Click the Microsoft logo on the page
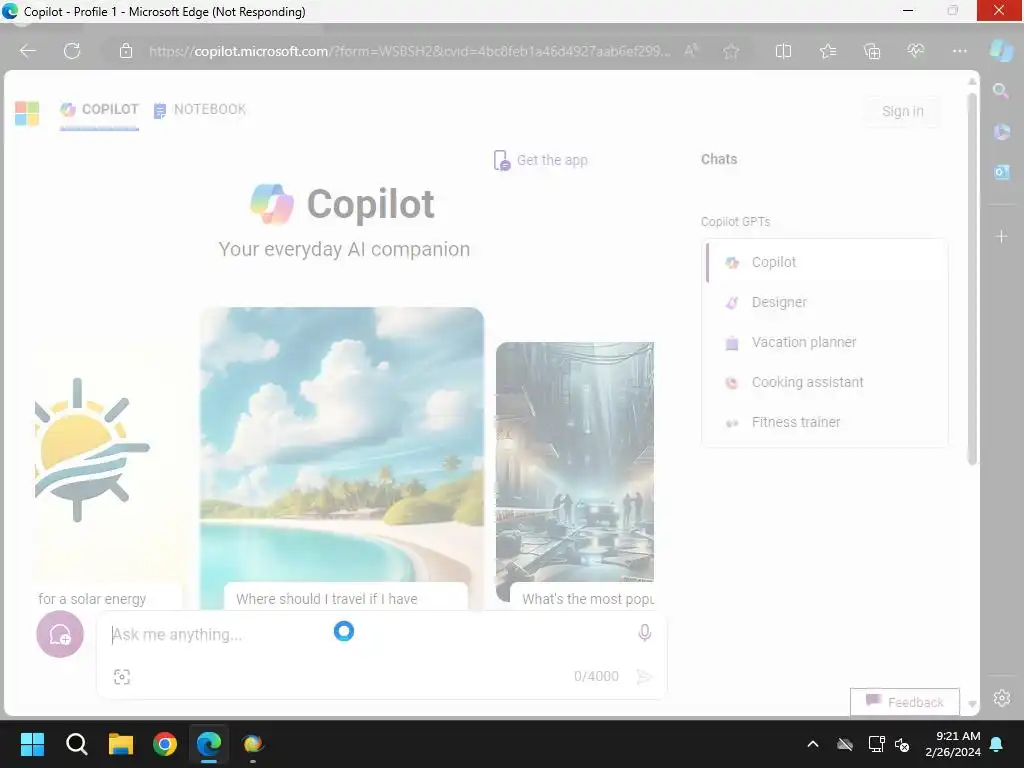1024x768 pixels. 27,113
